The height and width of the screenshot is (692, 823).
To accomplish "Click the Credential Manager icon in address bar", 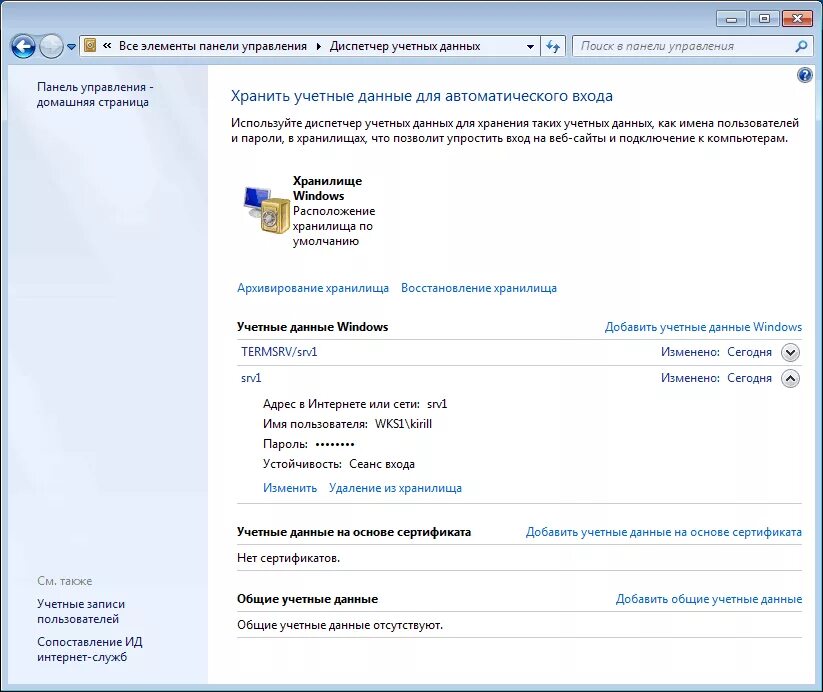I will (x=90, y=46).
